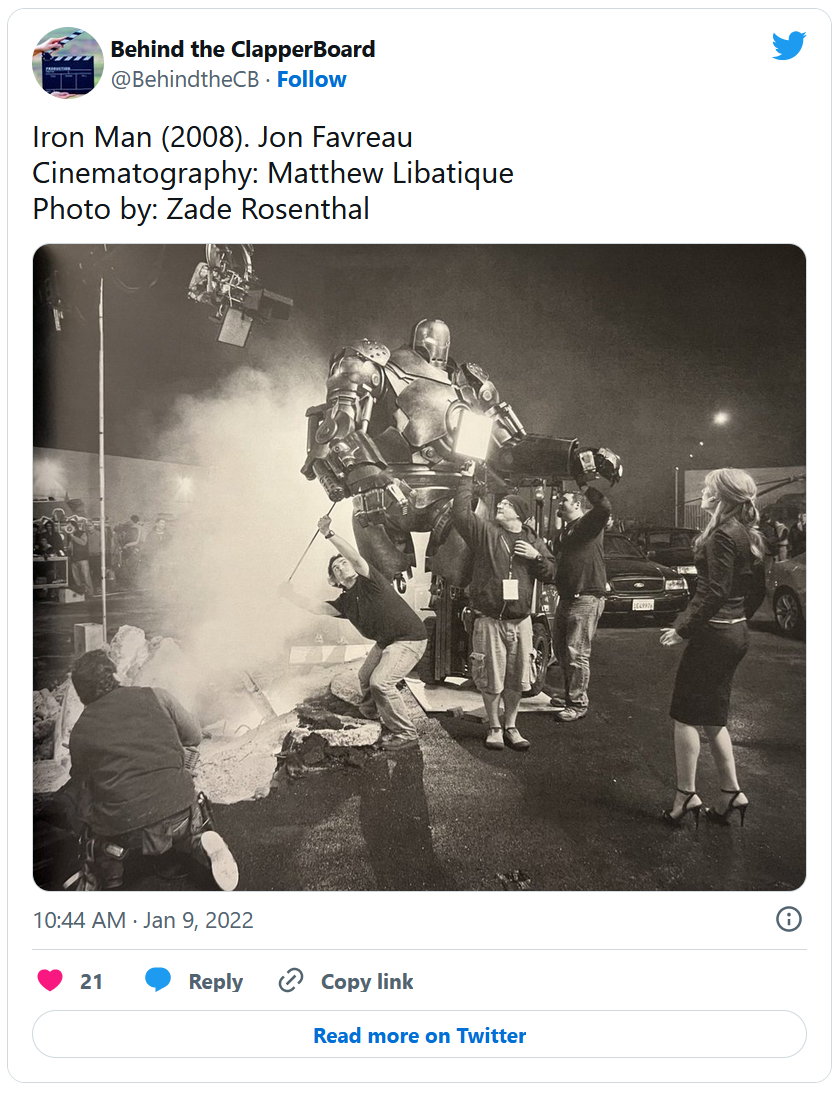Viewport: 839px width, 1093px height.
Task: Click the 21 likes count
Action: tap(92, 982)
